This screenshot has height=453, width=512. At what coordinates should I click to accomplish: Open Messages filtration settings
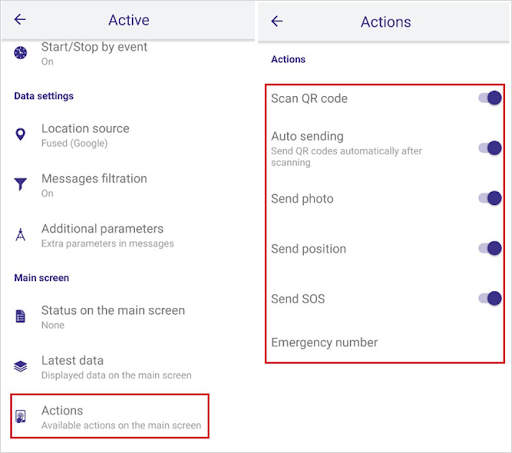tap(128, 185)
